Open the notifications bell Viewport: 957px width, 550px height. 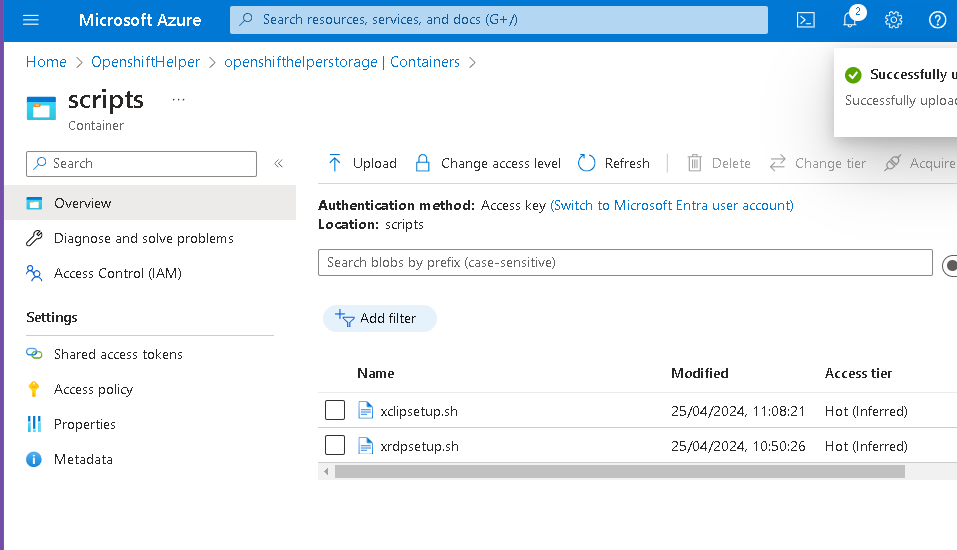click(x=850, y=20)
